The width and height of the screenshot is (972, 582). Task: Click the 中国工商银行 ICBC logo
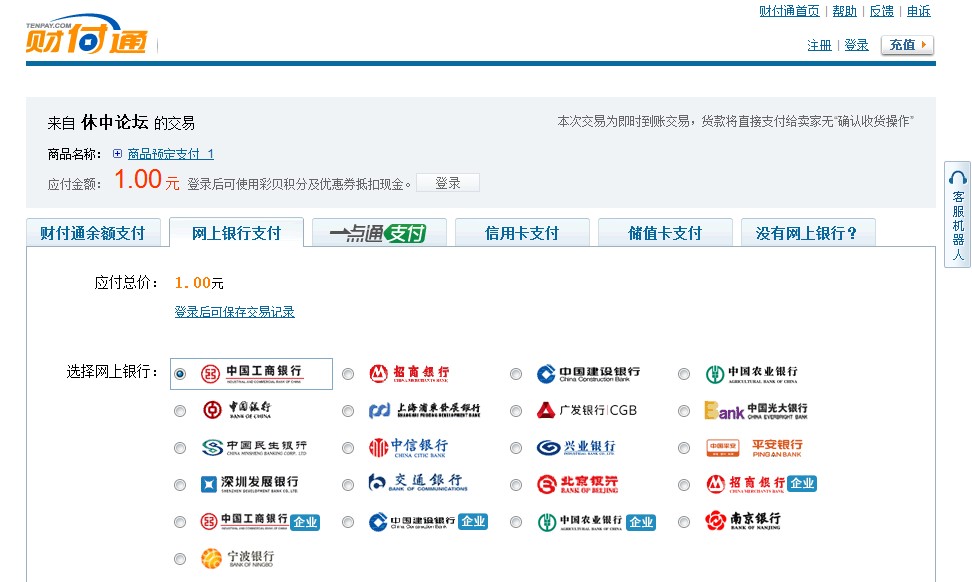point(251,374)
